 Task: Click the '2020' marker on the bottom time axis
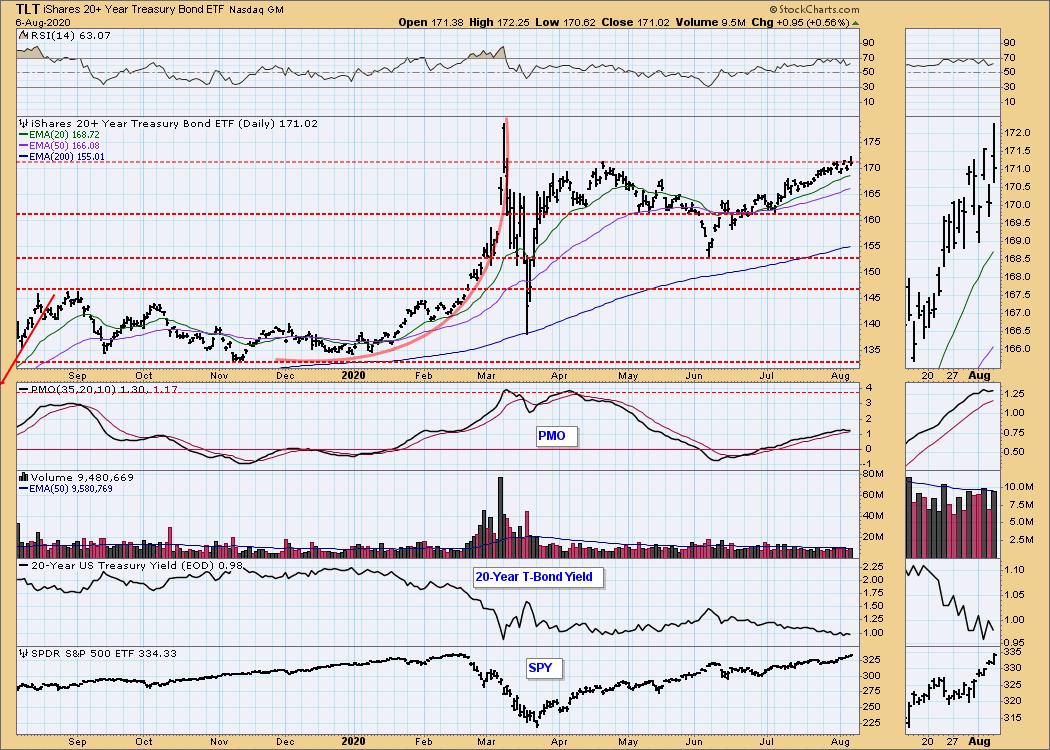(x=353, y=741)
